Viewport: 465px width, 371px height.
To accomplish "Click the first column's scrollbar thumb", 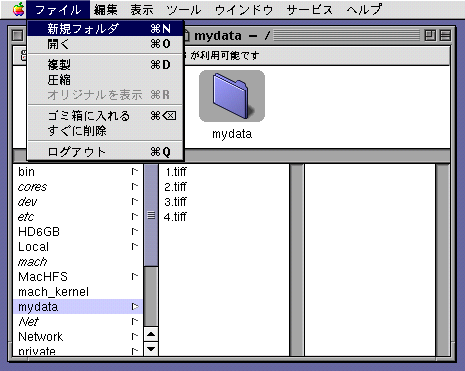I will point(151,215).
